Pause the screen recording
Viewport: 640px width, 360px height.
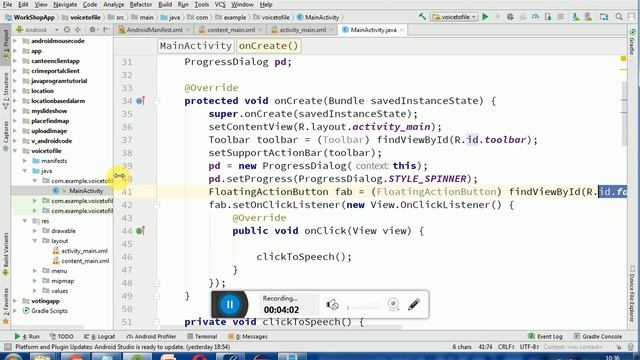pyautogui.click(x=229, y=304)
